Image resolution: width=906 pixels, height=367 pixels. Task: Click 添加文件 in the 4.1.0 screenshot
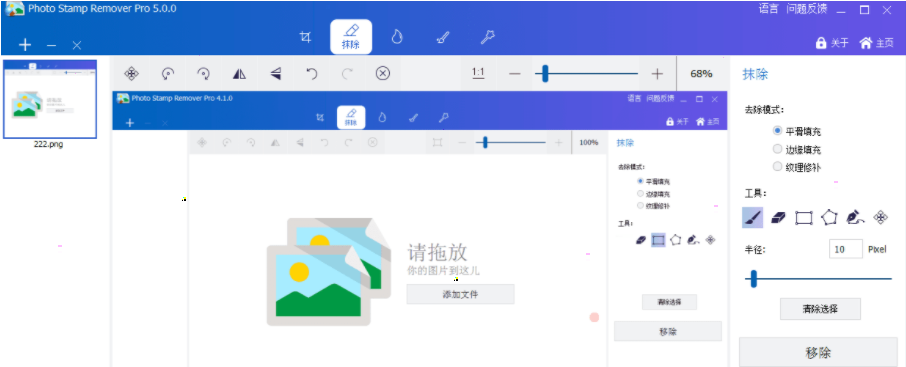pyautogui.click(x=461, y=294)
